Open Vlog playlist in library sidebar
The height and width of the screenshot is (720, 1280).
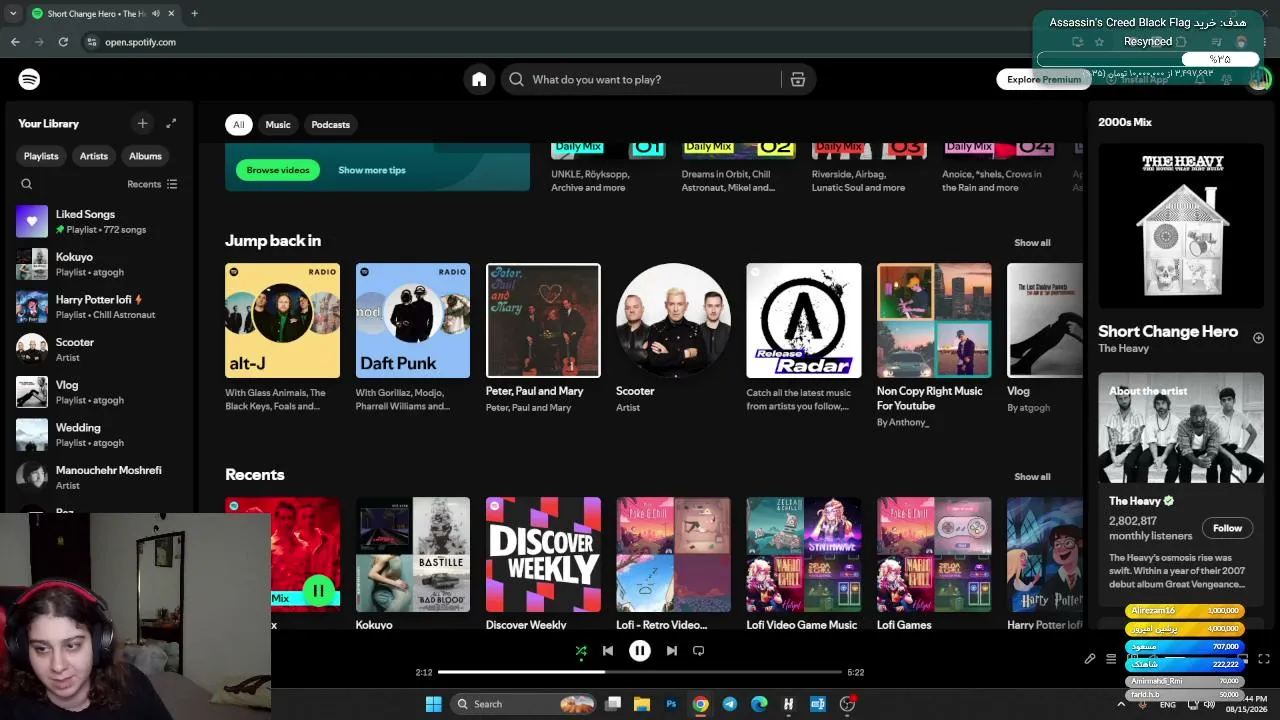point(97,392)
